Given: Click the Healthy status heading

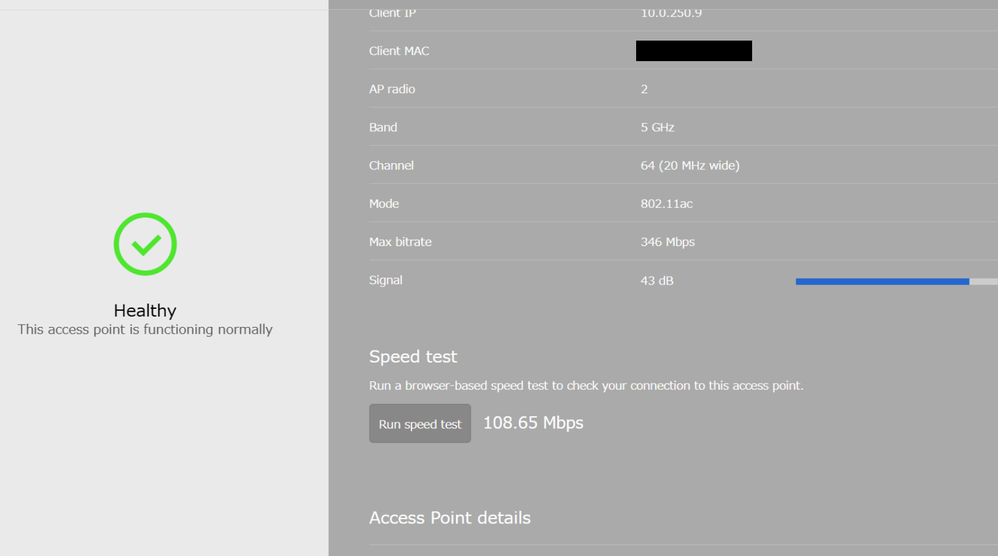Looking at the screenshot, I should point(145,311).
